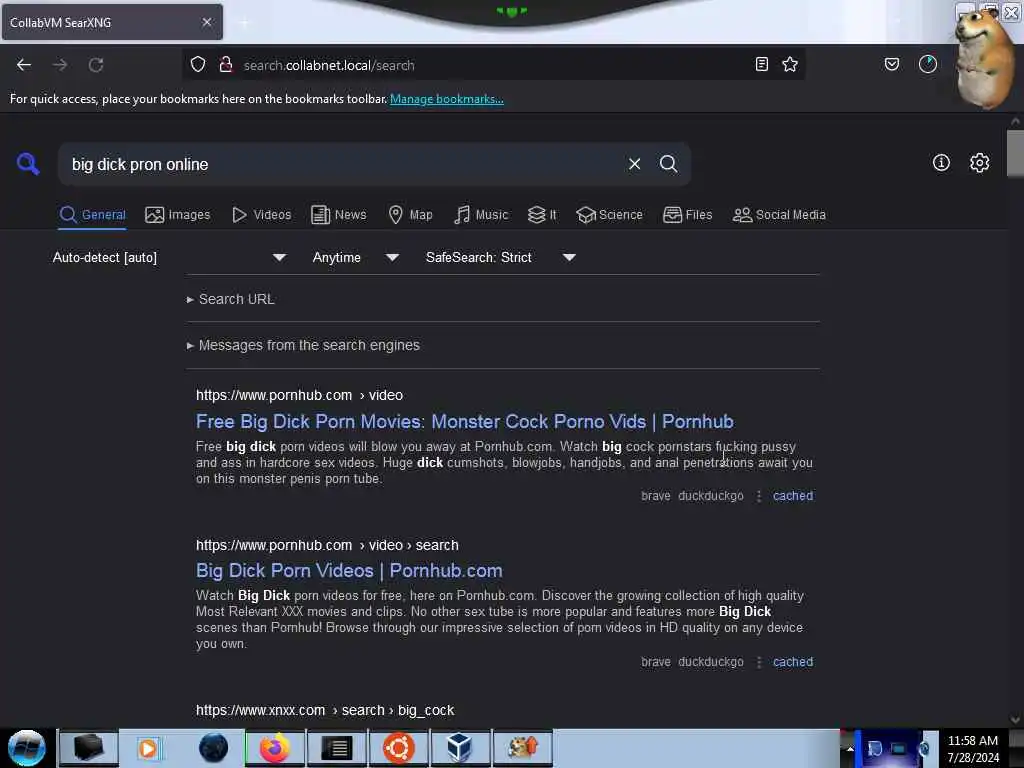The height and width of the screenshot is (768, 1024).
Task: Switch to the News category tab
Action: [x=339, y=215]
